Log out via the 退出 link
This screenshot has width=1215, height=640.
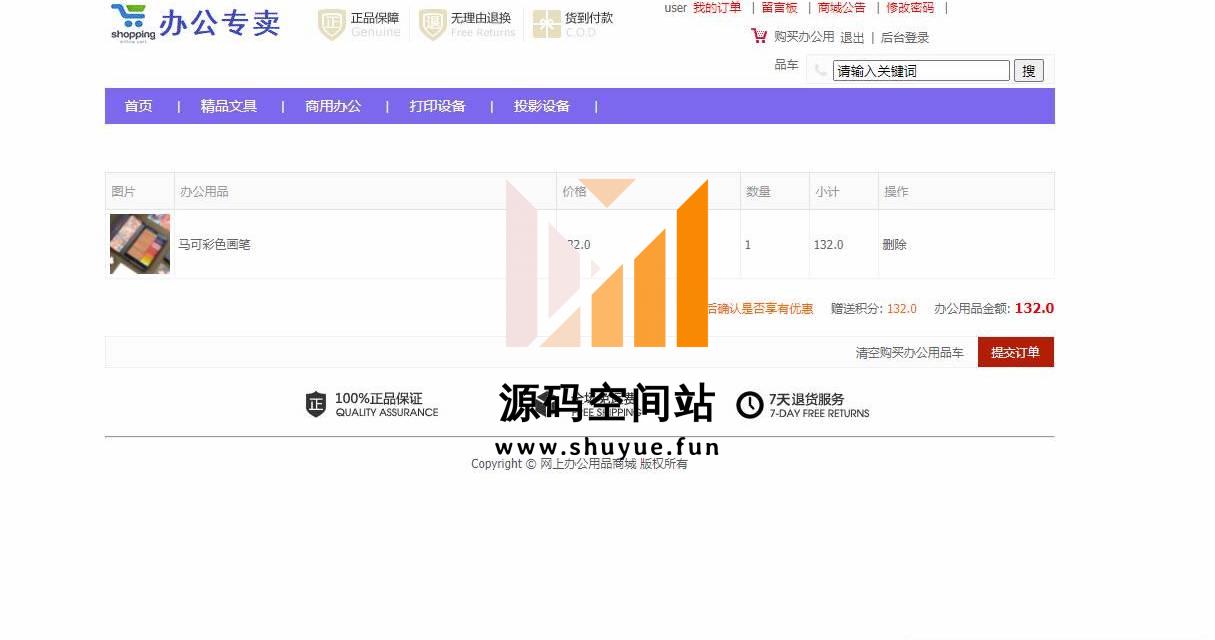(852, 38)
